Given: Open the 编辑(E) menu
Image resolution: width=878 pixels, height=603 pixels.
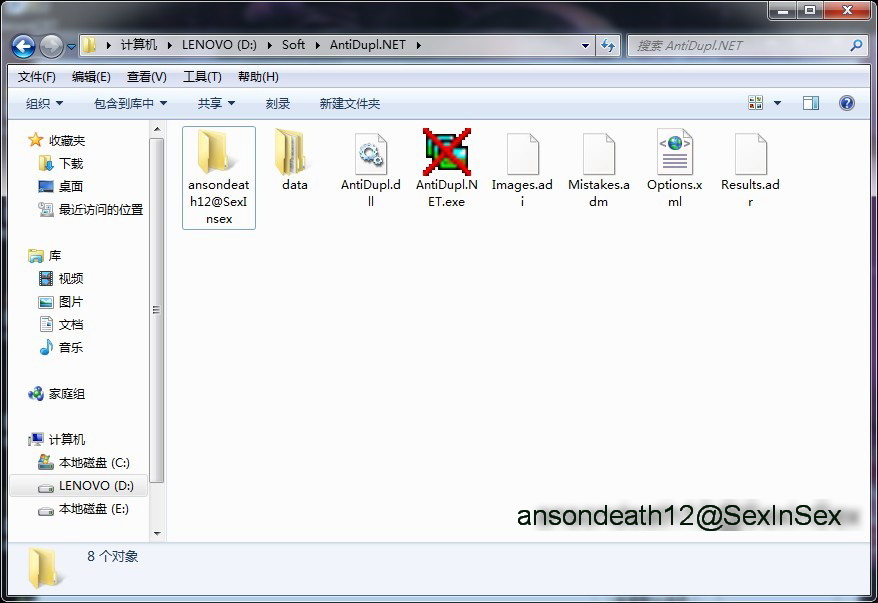Looking at the screenshot, I should 91,77.
